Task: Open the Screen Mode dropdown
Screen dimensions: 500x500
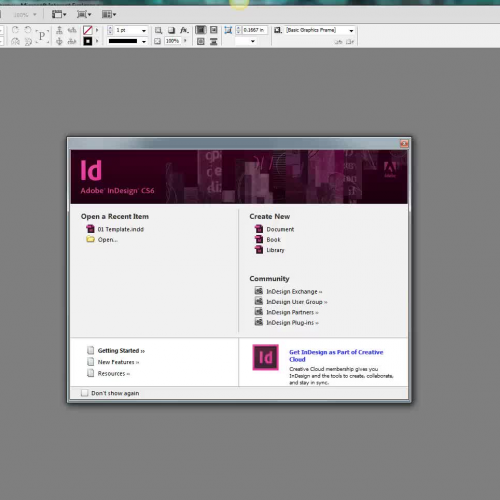Action: click(84, 14)
